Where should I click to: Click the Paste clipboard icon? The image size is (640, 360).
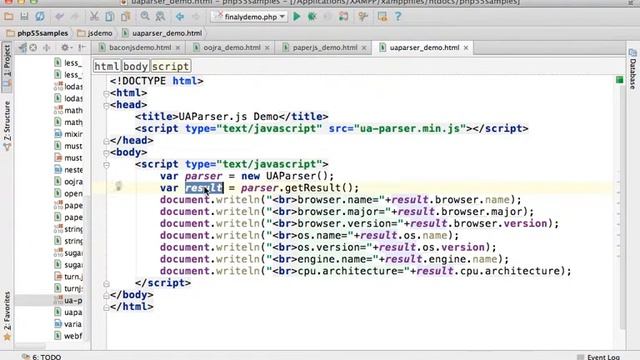tap(125, 17)
